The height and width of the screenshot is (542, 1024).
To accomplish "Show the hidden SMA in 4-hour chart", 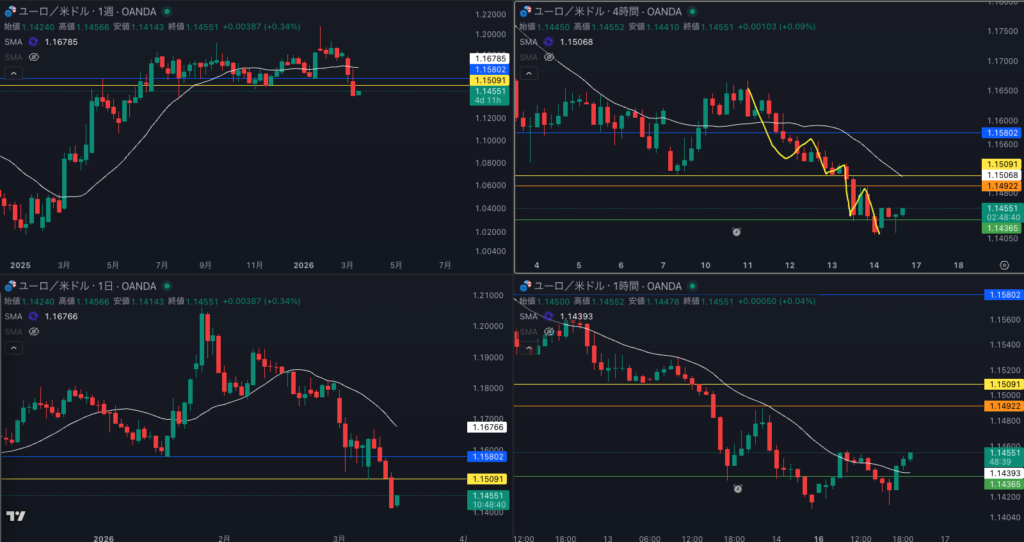I will pyautogui.click(x=547, y=57).
